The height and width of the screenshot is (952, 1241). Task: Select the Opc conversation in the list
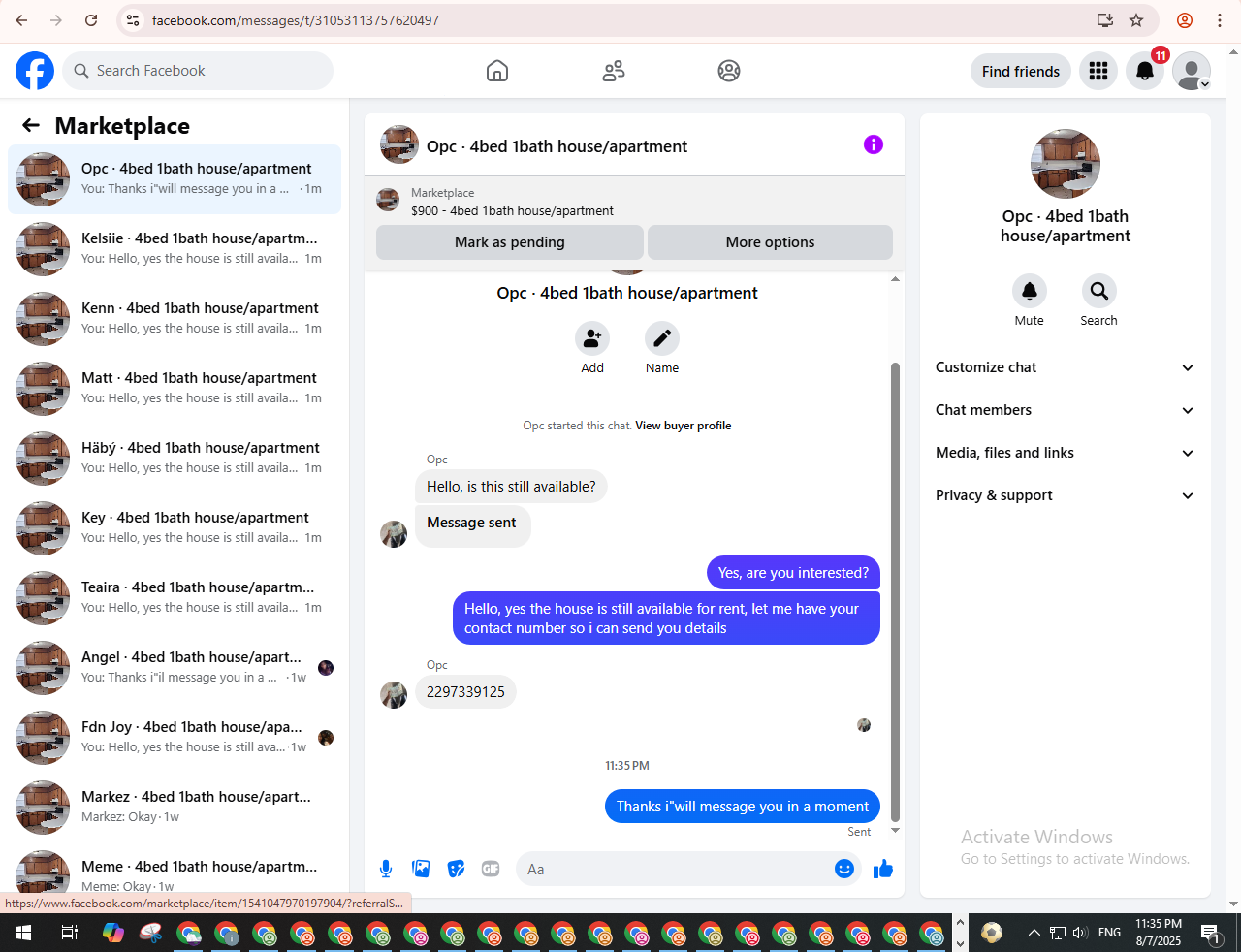175,178
